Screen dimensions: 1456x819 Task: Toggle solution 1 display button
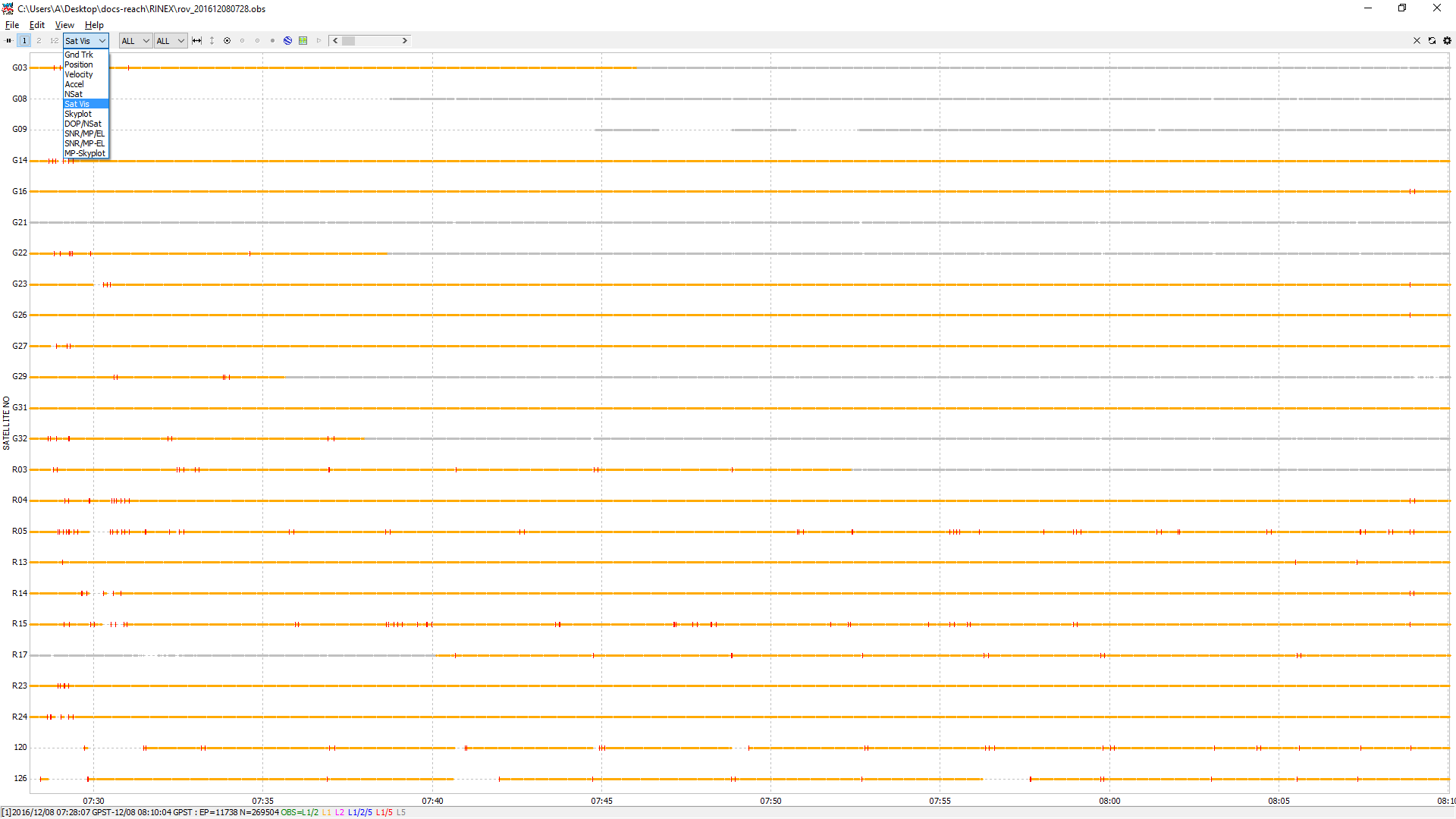point(24,41)
